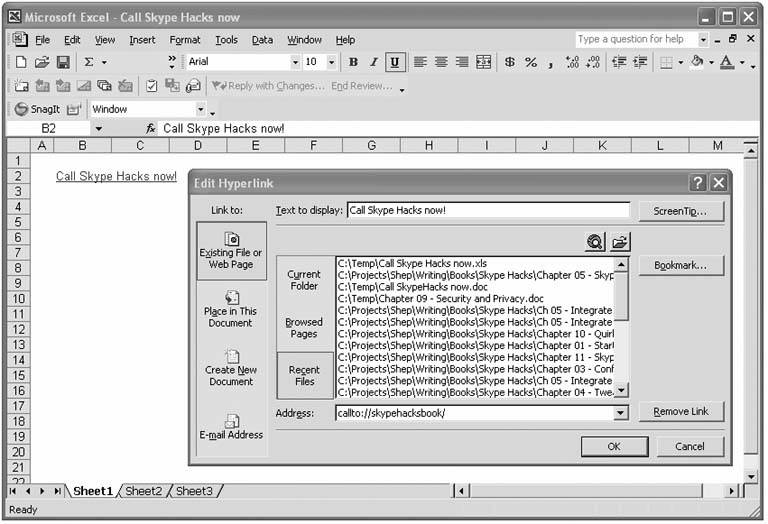Open the Arial font name dropdown
This screenshot has height=524, width=768.
pos(295,62)
